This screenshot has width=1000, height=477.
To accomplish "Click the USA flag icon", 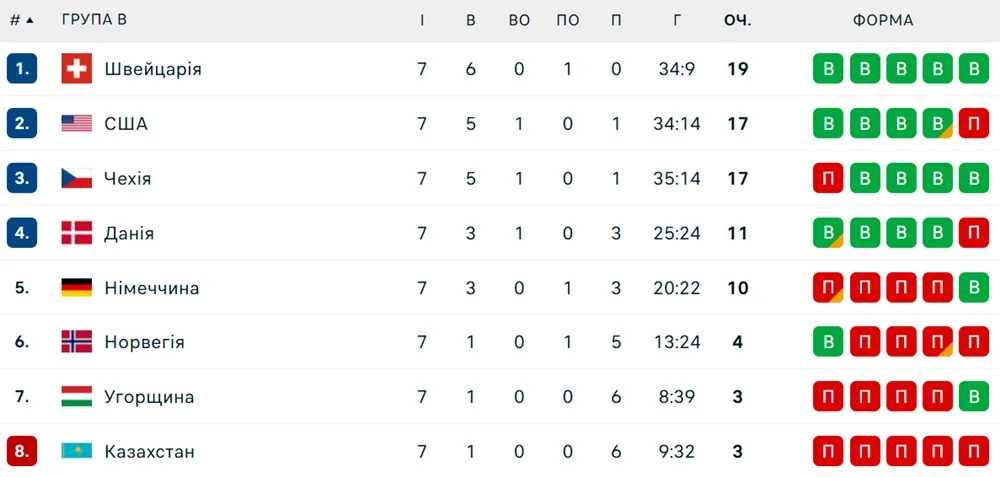I will [x=76, y=124].
